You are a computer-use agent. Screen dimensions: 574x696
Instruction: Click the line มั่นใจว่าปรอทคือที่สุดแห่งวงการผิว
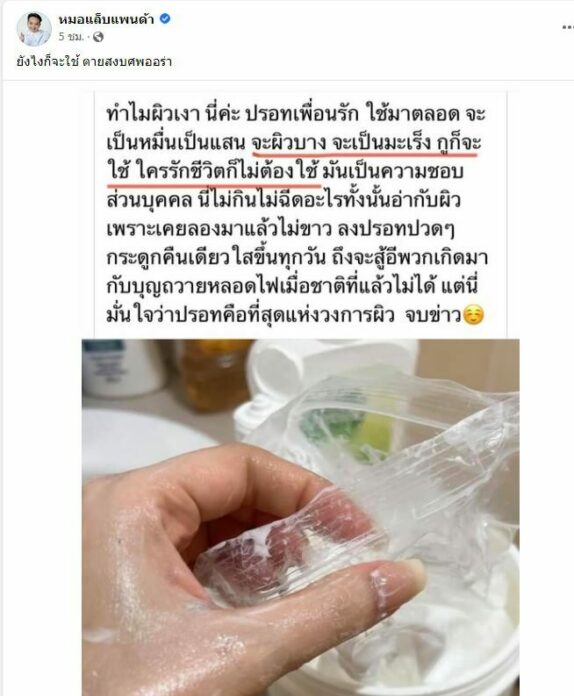[250, 315]
